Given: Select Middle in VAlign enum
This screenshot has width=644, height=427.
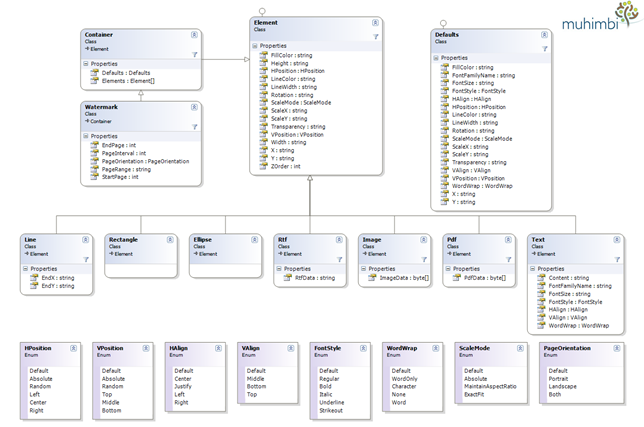Looking at the screenshot, I should [255, 379].
